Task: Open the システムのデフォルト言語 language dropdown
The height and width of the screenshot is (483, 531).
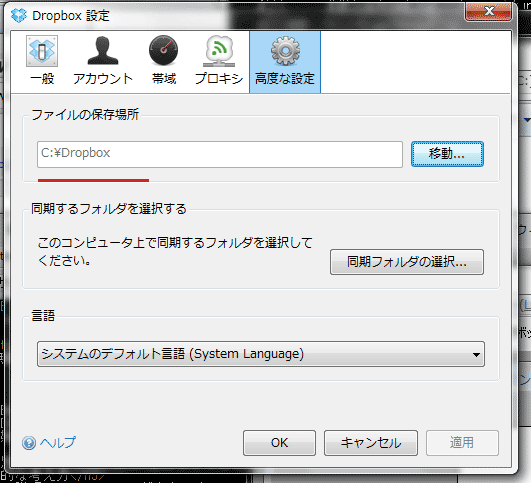Action: 261,354
